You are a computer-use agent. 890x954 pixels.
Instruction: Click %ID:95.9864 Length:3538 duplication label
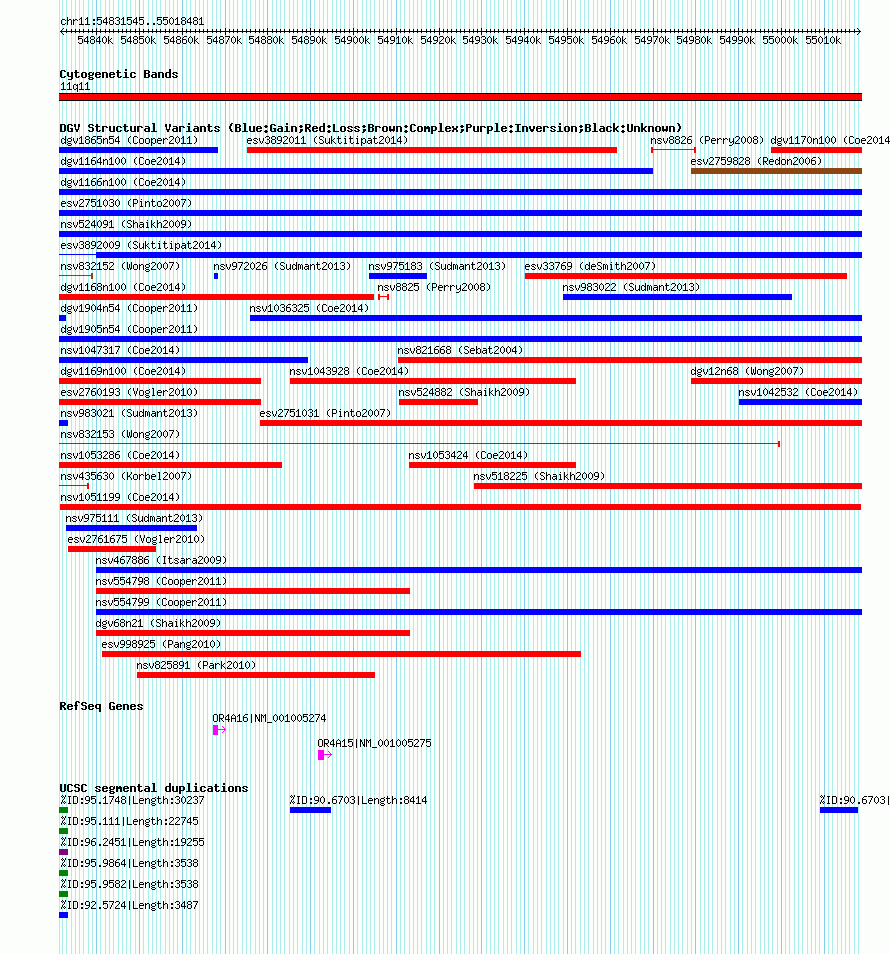pyautogui.click(x=129, y=863)
